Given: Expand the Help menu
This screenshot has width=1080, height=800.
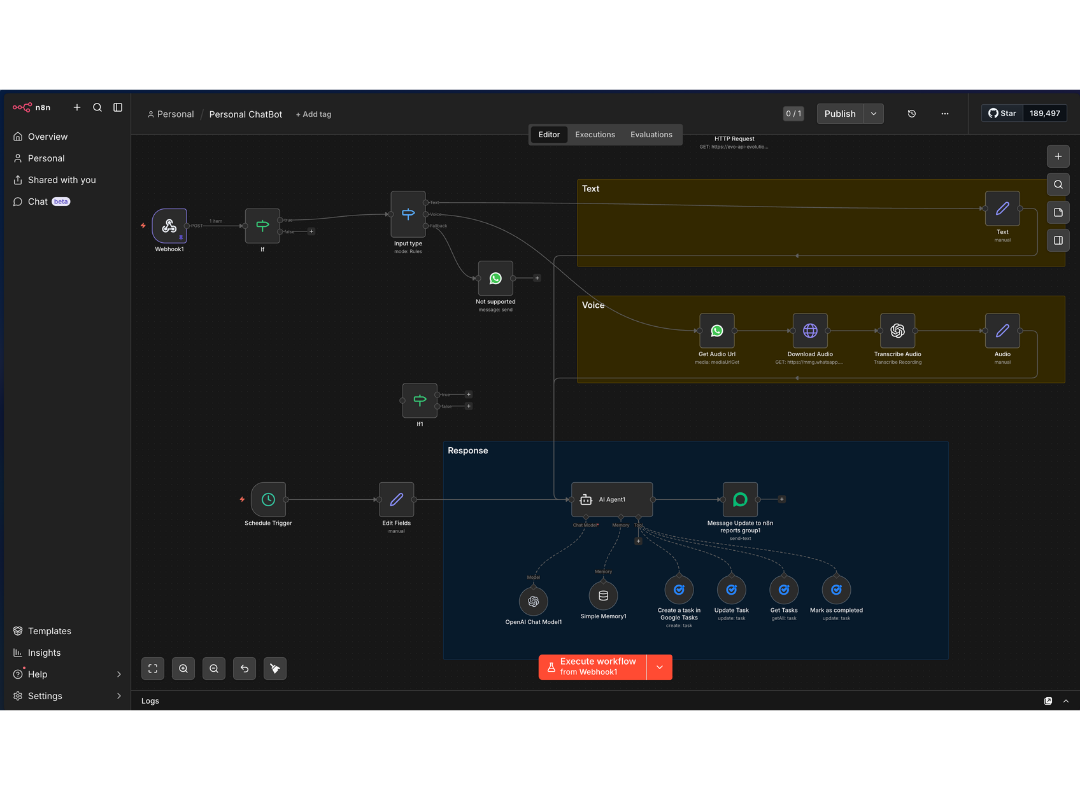Looking at the screenshot, I should [x=65, y=675].
